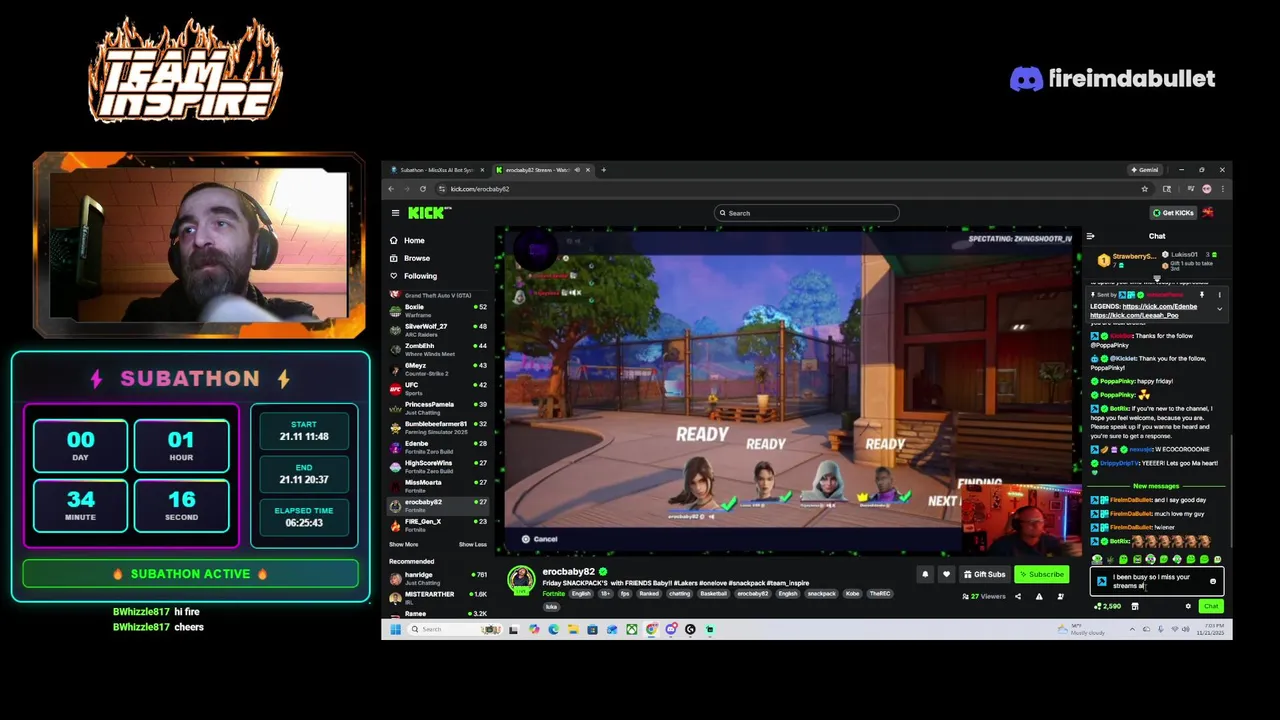This screenshot has height=720, width=1280.
Task: Open File Explorer on the taskbar
Action: click(572, 629)
